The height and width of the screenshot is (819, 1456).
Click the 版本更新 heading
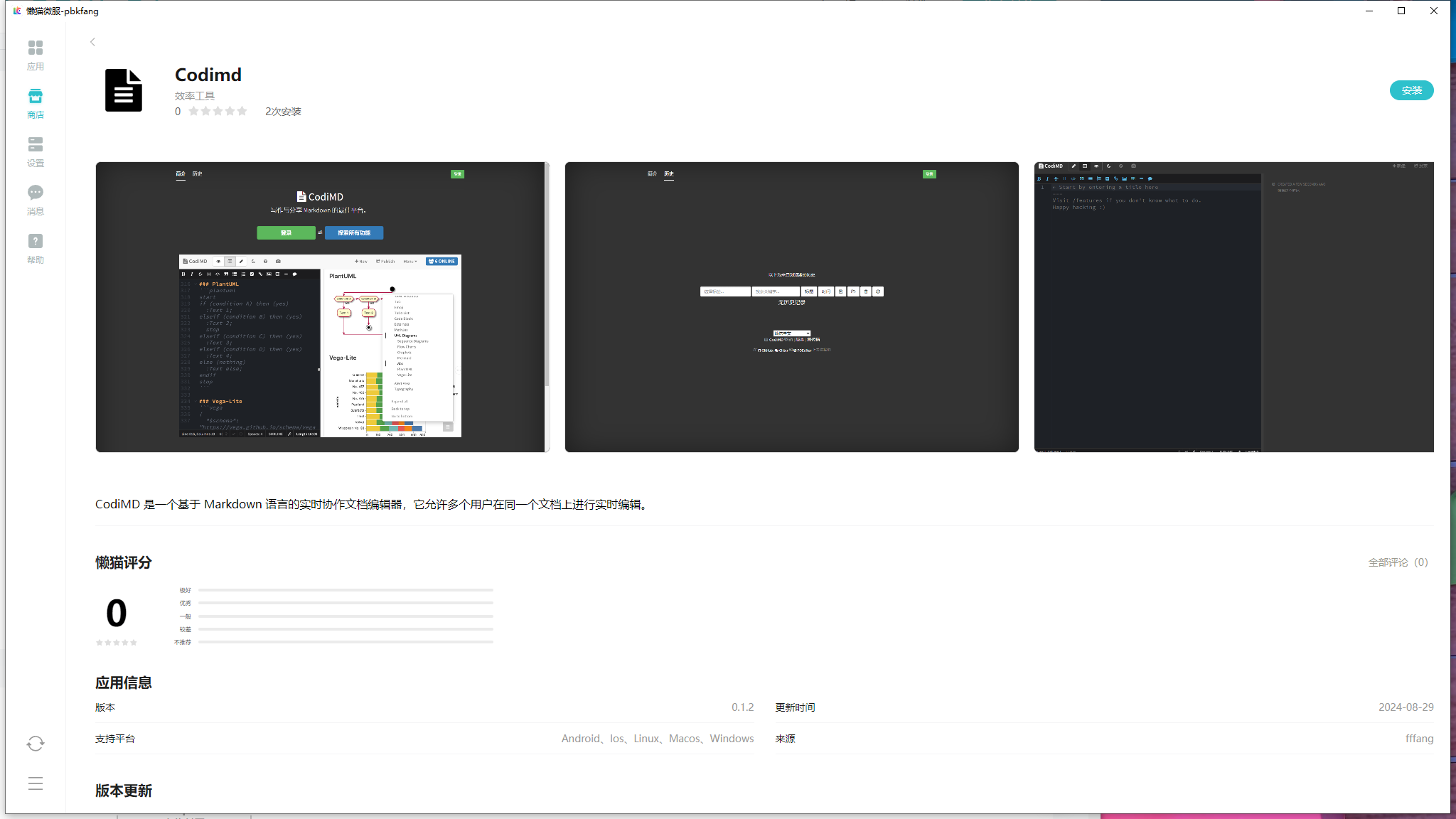point(124,791)
